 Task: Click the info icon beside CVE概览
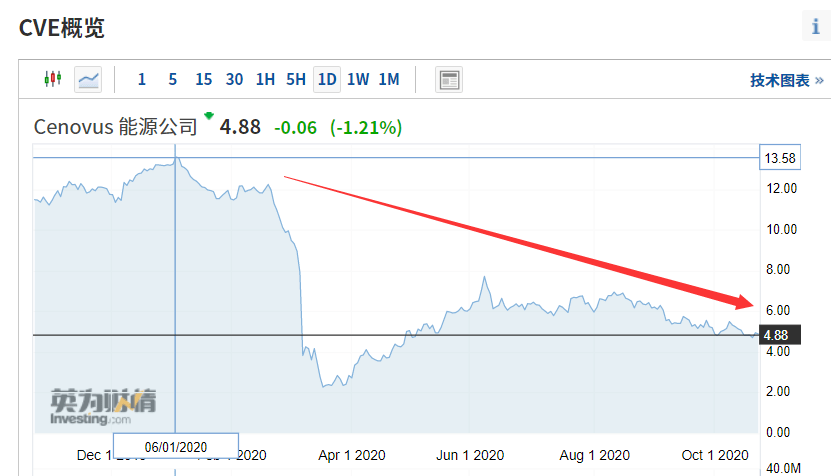coord(815,27)
